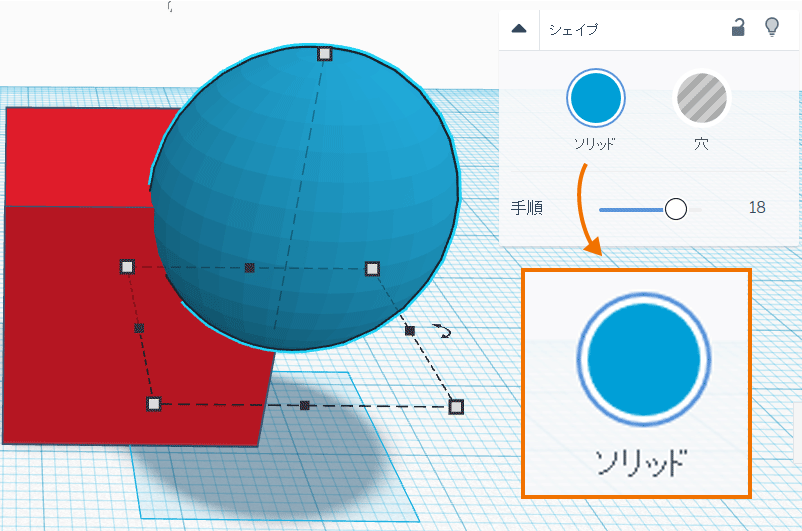Click the 手順 label
The height and width of the screenshot is (531, 802).
(526, 208)
